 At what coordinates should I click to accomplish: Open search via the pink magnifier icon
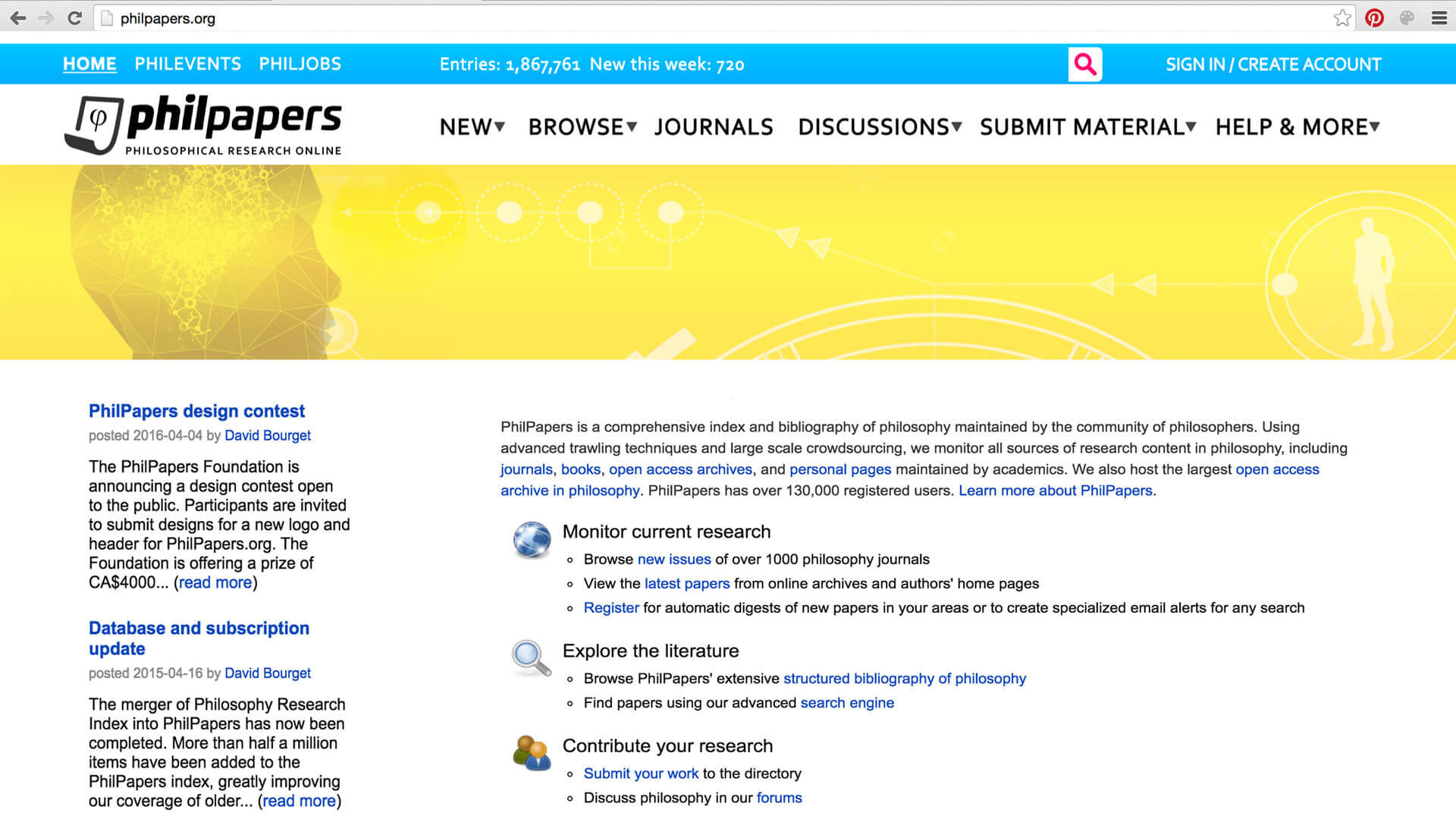pos(1084,64)
